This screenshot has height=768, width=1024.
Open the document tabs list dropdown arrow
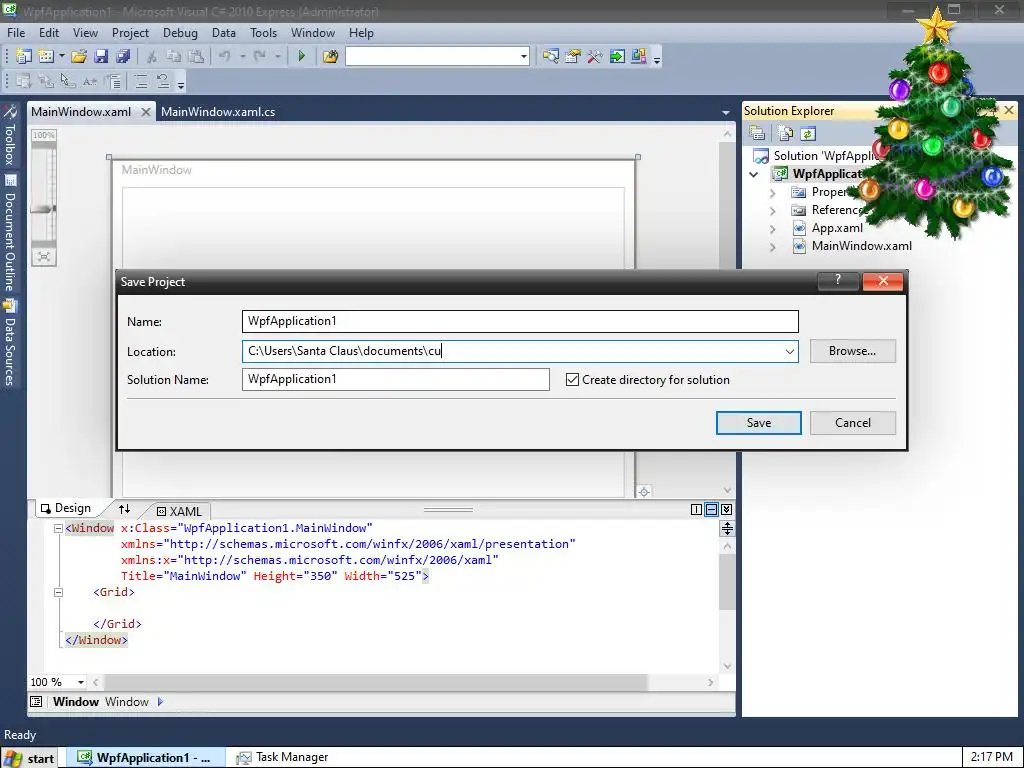tap(726, 112)
